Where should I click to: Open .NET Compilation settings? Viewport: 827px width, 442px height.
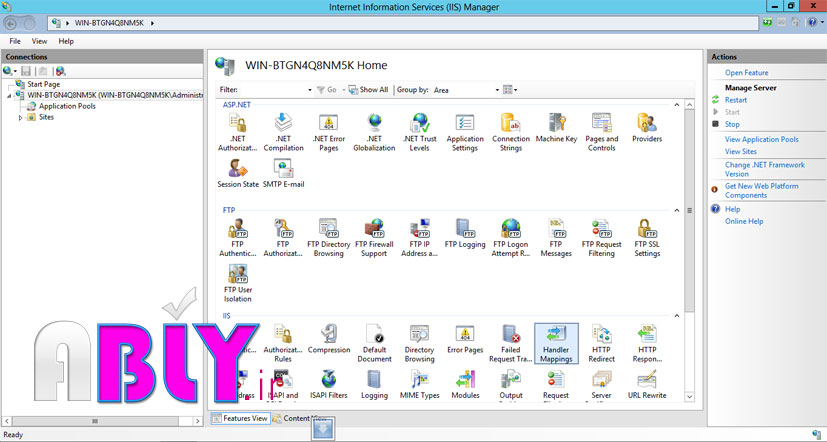pos(283,133)
